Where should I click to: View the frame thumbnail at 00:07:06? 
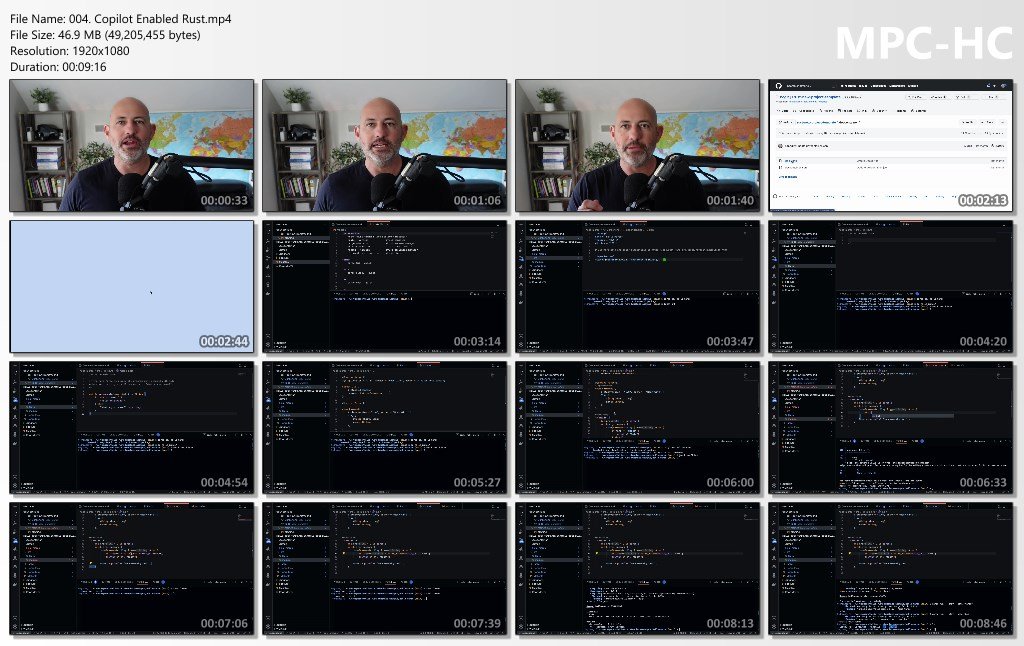[132, 569]
